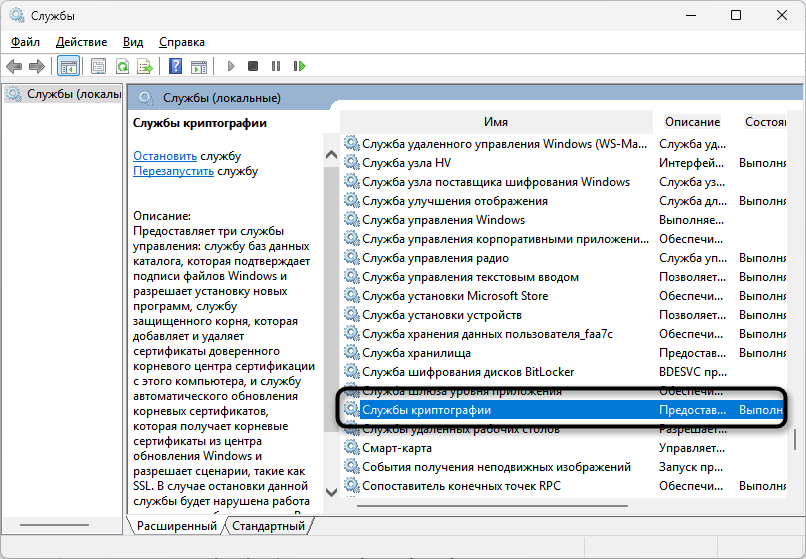Select Служба установки устройств row
806x559 pixels.
pos(563,315)
